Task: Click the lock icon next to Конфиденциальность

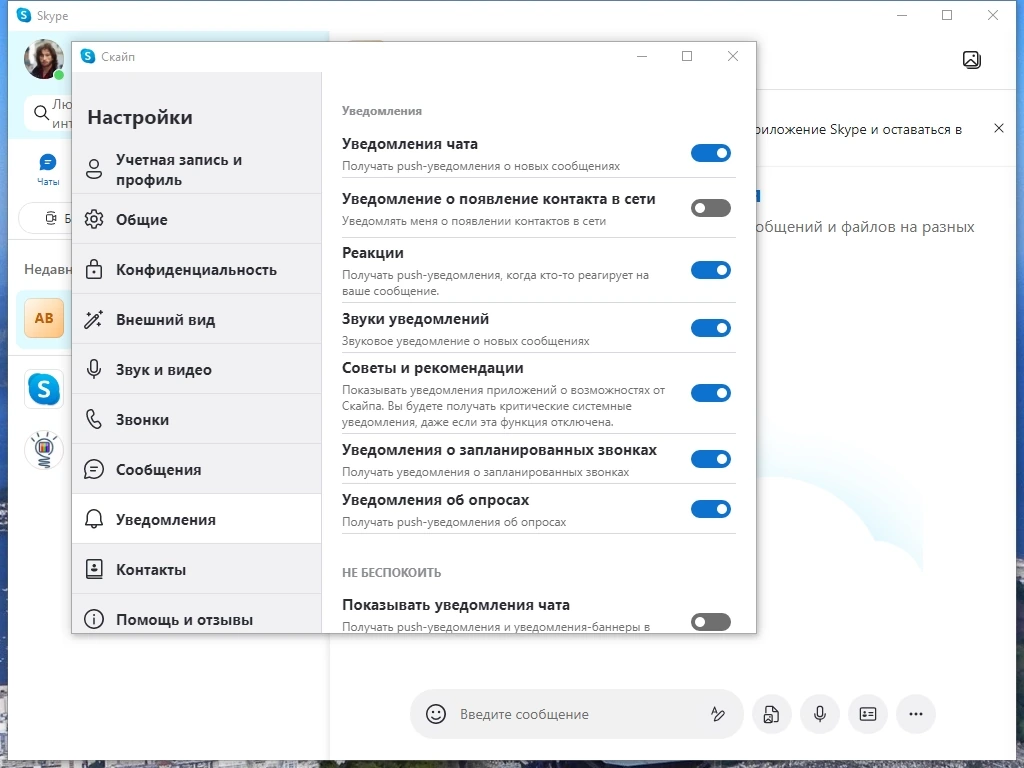Action: [94, 269]
